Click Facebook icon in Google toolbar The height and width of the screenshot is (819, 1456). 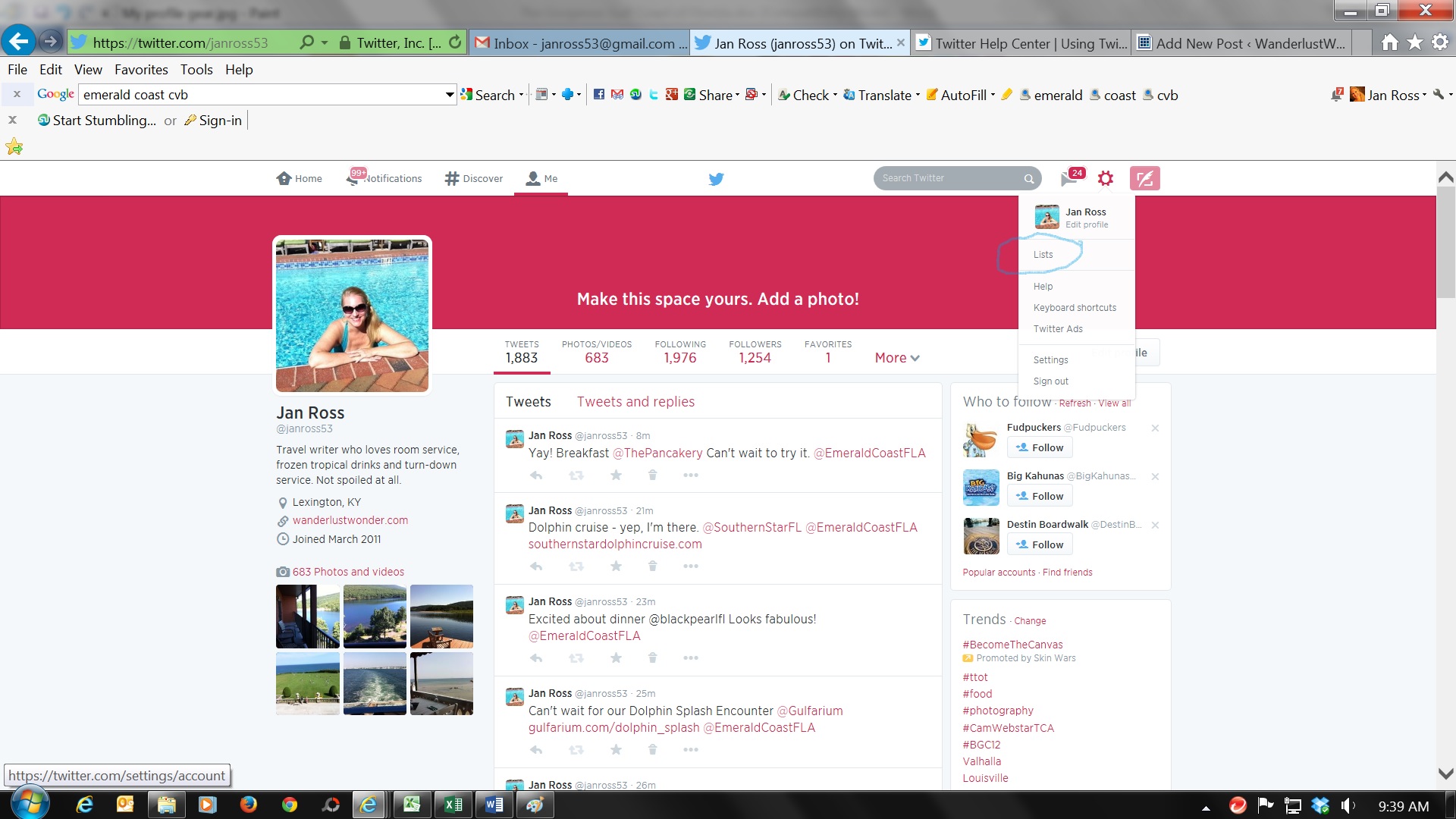[x=599, y=95]
